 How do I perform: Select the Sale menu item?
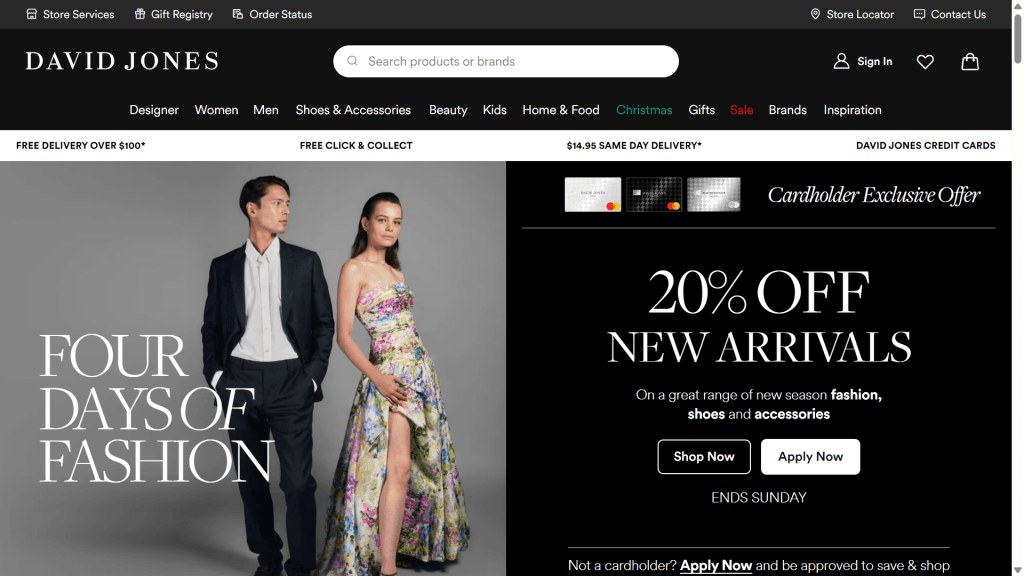click(741, 110)
